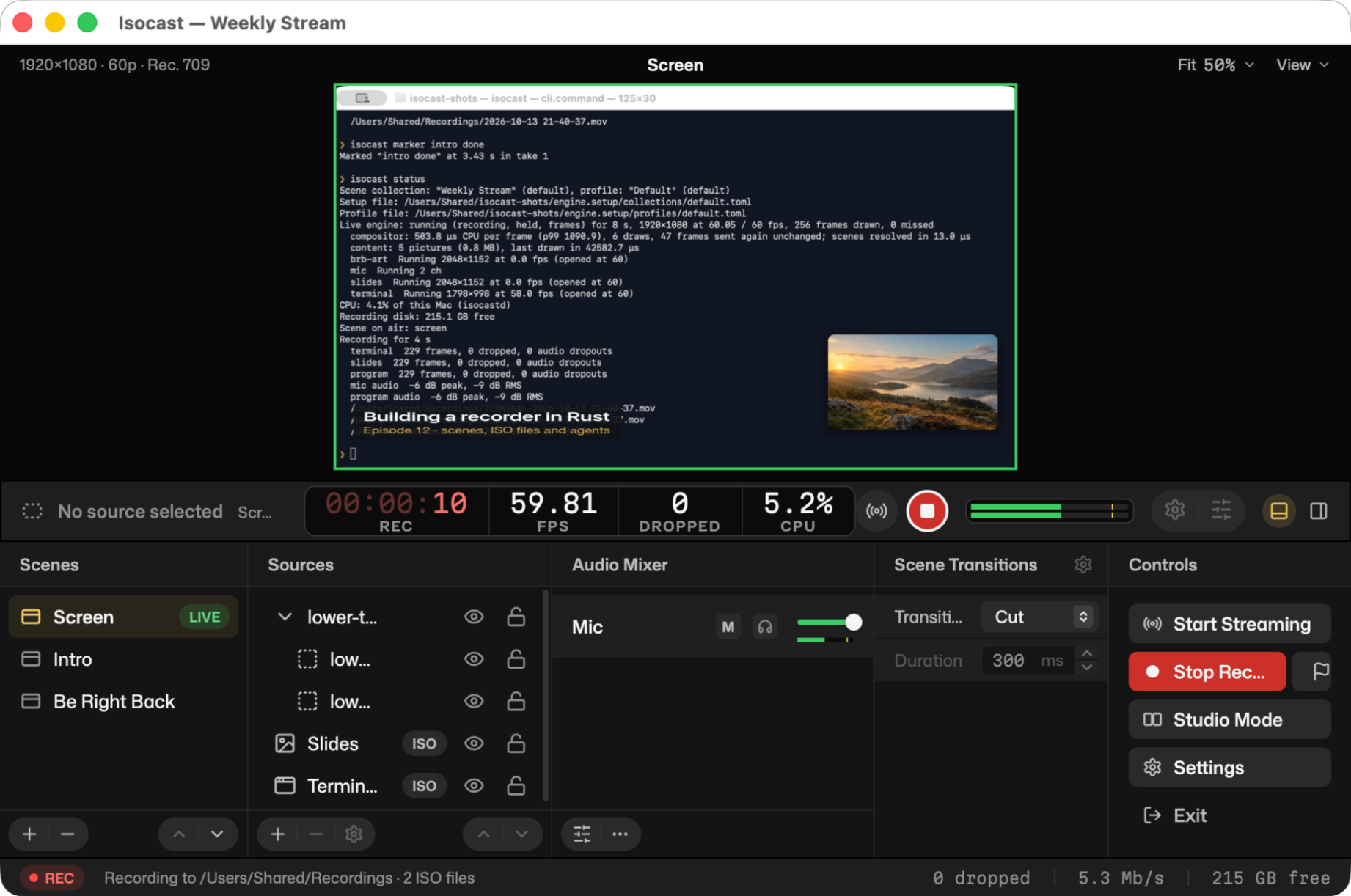The width and height of the screenshot is (1351, 896).
Task: Open settings gear in the transport bar
Action: coord(1175,510)
